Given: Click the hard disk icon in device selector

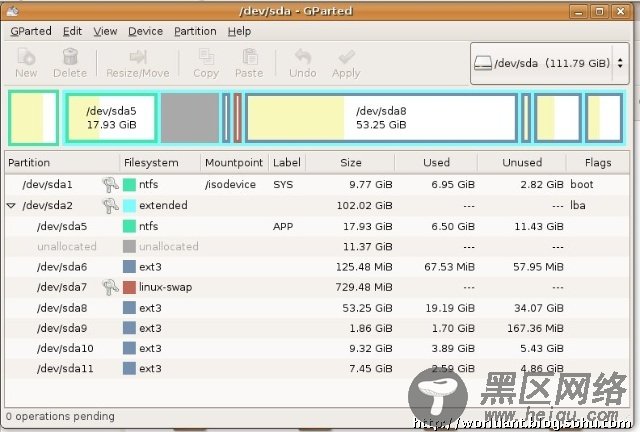Looking at the screenshot, I should pos(482,63).
